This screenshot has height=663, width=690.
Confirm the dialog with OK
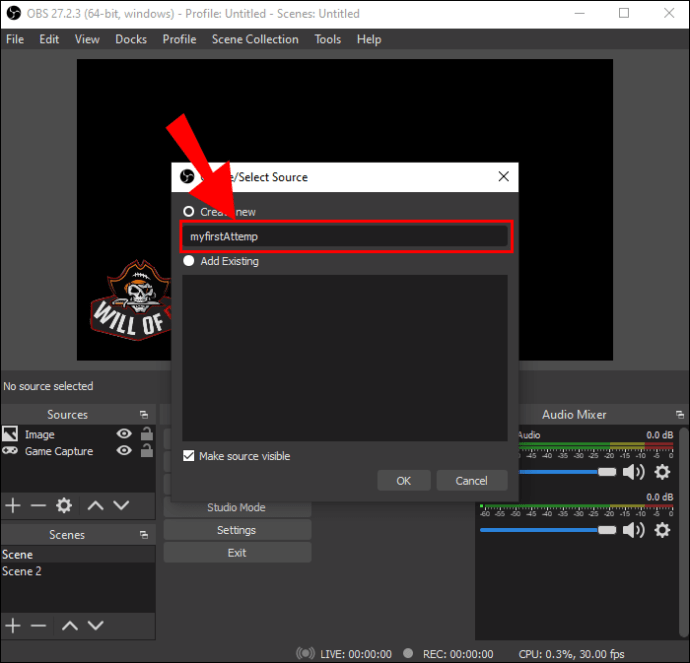pyautogui.click(x=404, y=480)
